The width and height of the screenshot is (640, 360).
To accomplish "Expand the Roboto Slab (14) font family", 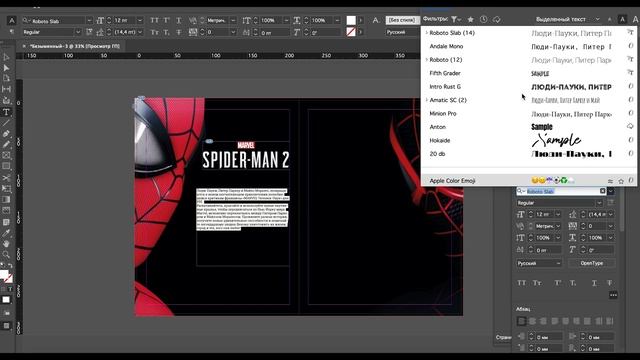I will pyautogui.click(x=427, y=33).
